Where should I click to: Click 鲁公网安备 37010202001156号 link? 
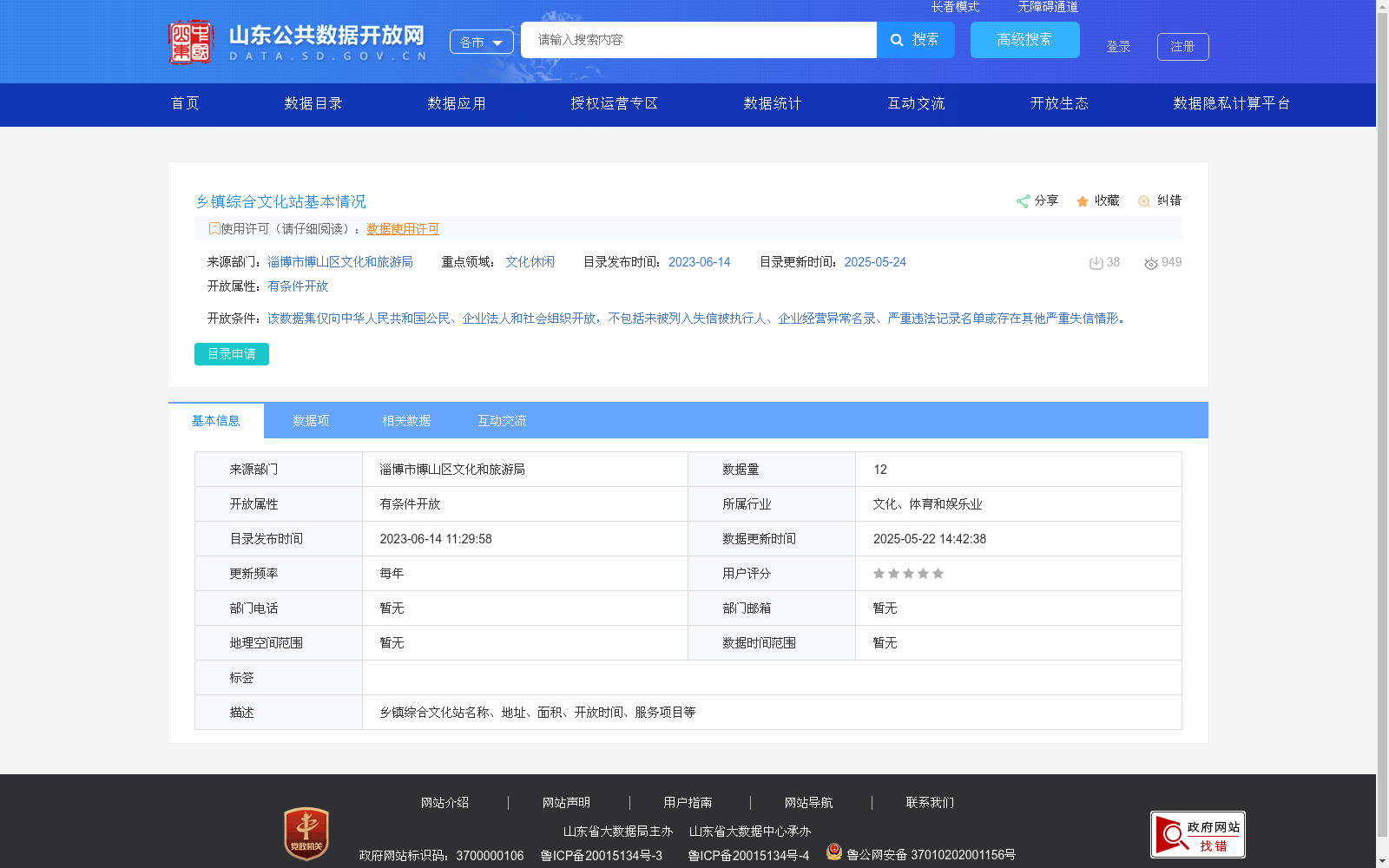pos(931,855)
